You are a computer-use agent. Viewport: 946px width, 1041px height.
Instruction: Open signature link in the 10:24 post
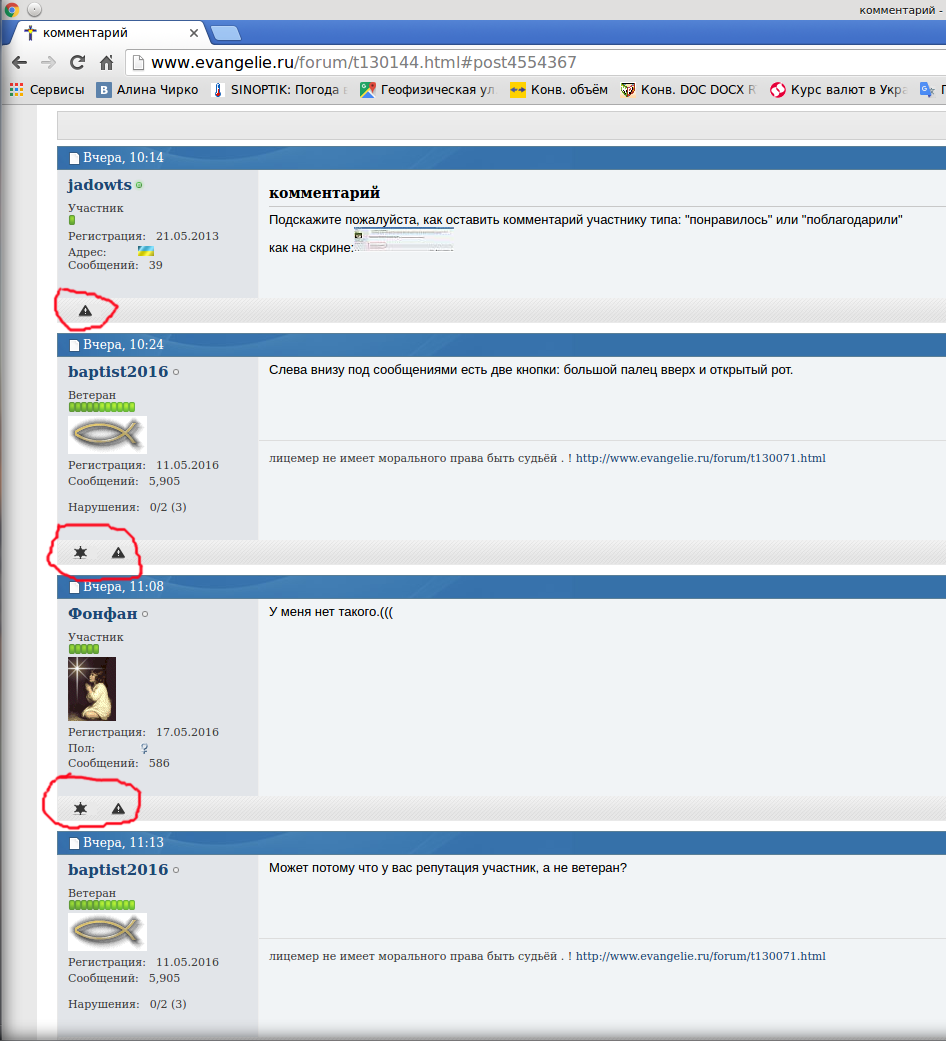point(700,458)
